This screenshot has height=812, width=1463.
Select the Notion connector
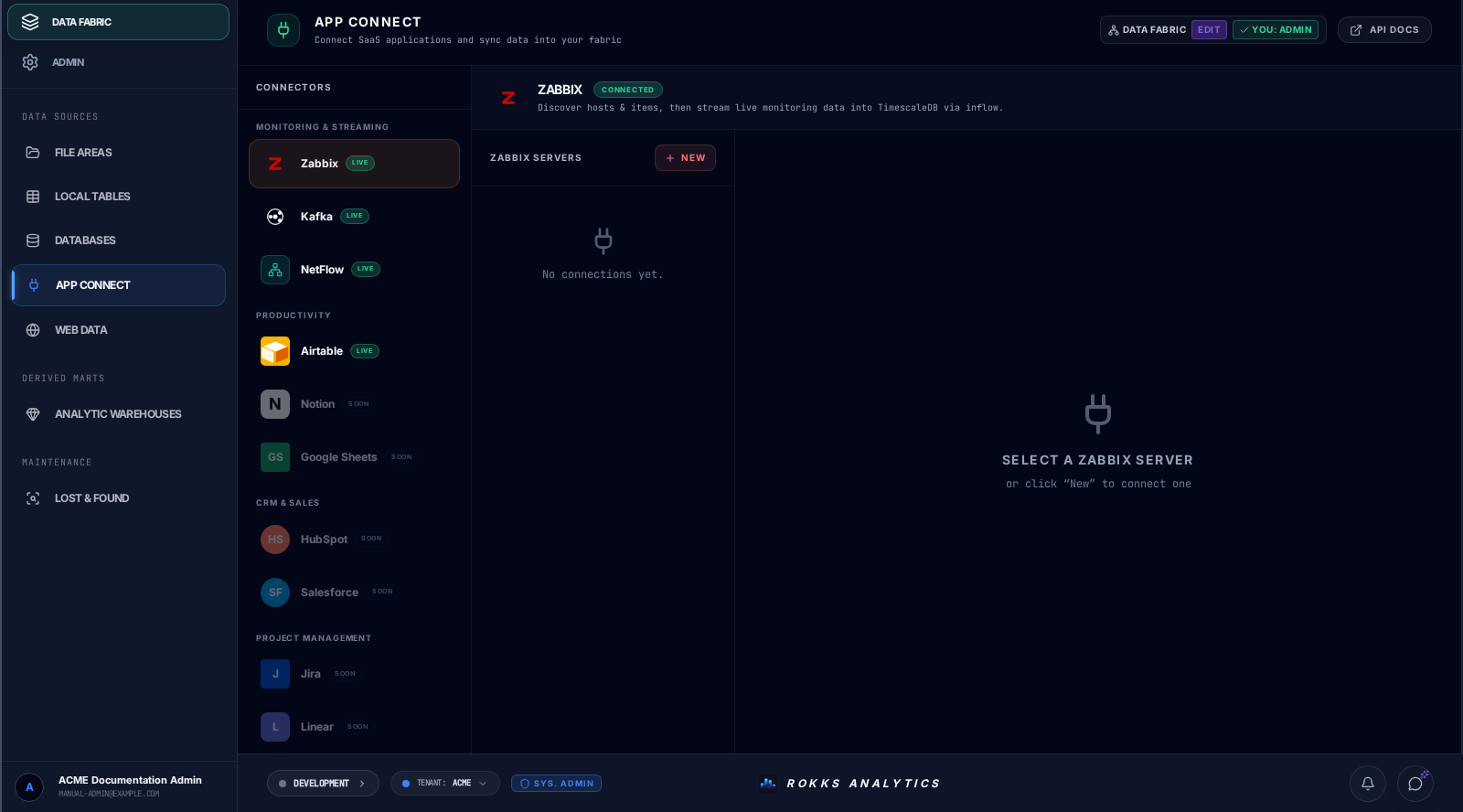354,404
